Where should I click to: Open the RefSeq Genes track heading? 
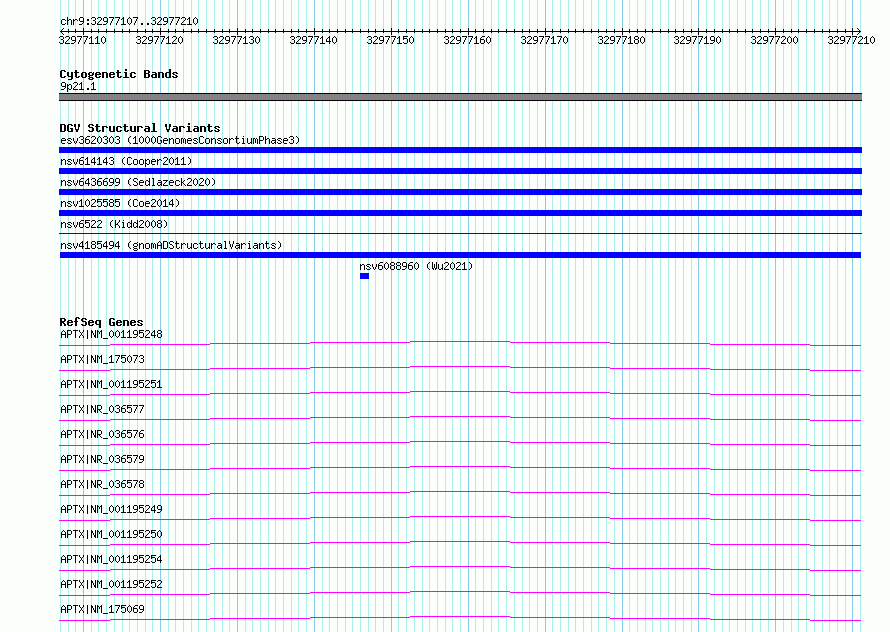(x=102, y=322)
